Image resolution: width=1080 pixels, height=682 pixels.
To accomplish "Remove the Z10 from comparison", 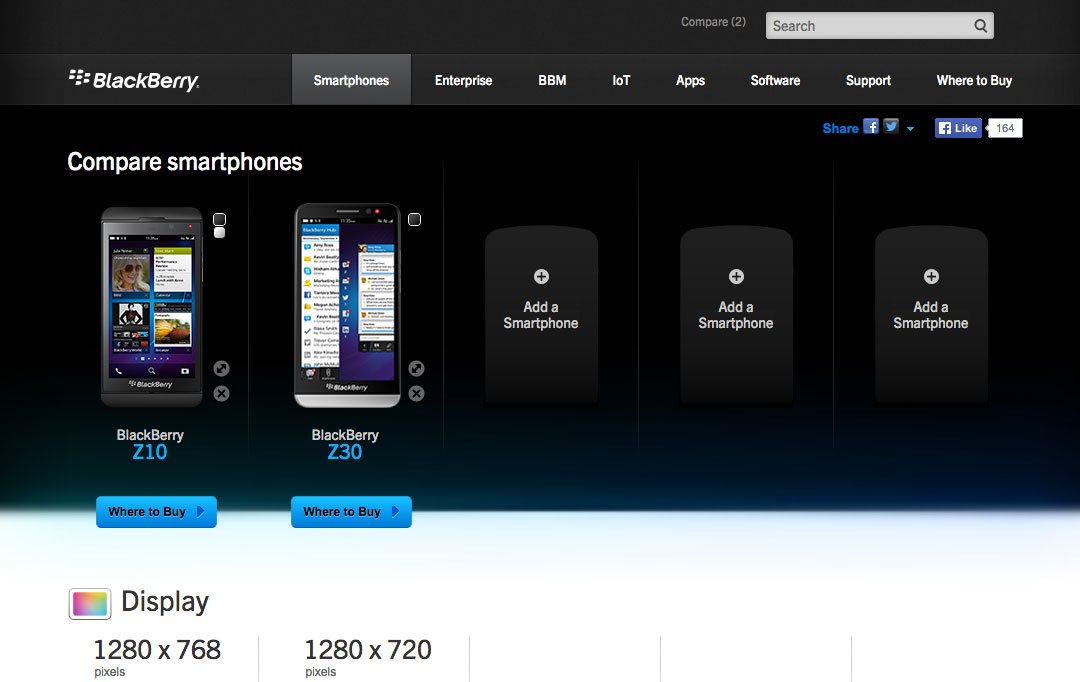I will [221, 393].
